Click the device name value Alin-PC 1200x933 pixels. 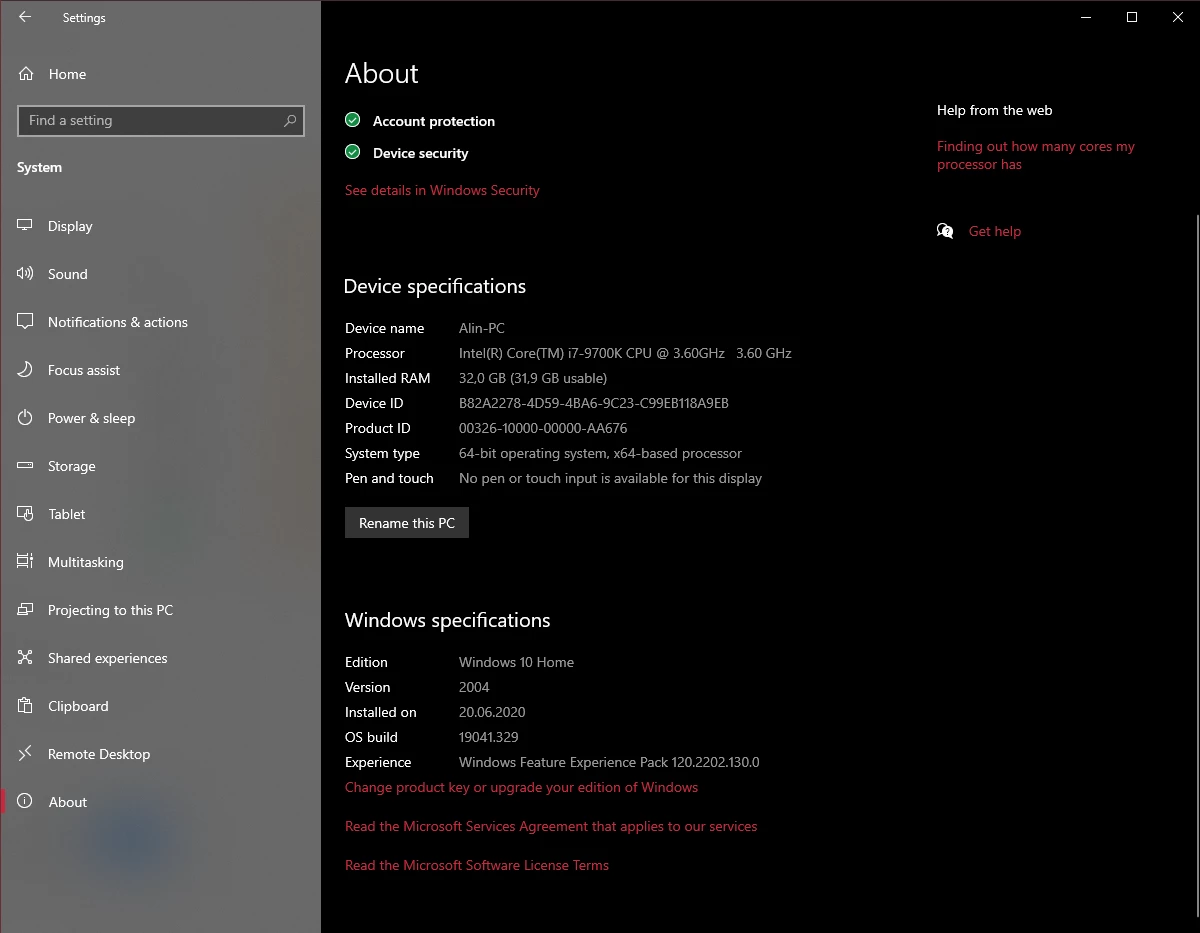pos(482,328)
